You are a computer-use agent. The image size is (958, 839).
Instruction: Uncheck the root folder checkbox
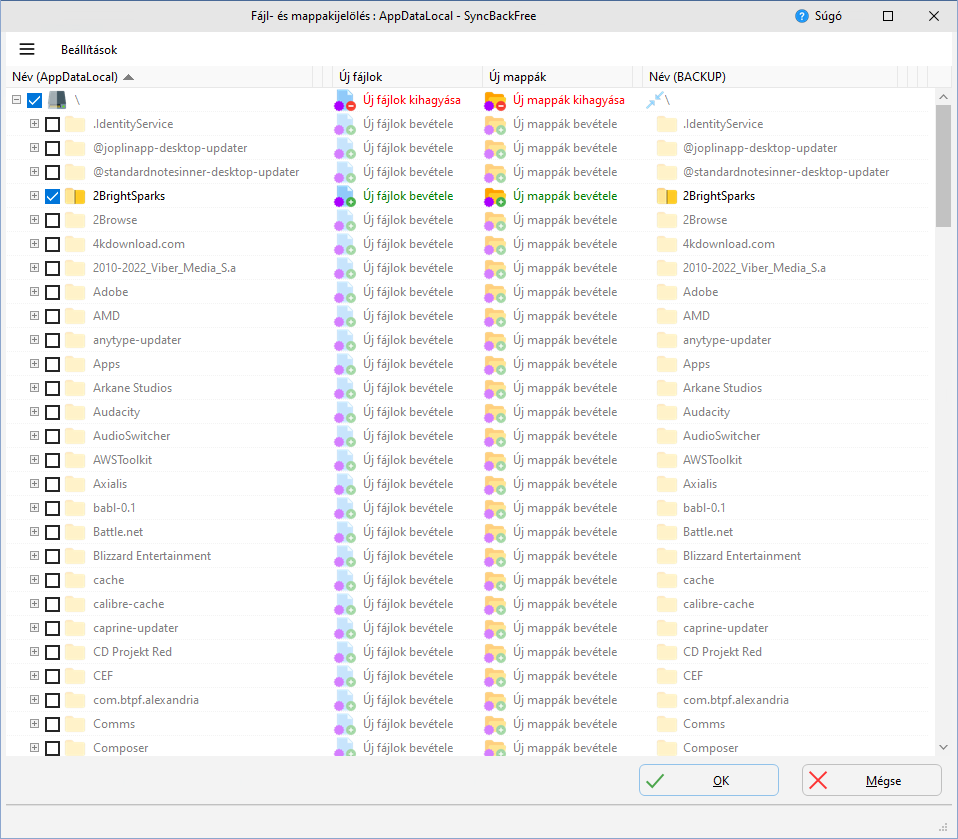[35, 100]
